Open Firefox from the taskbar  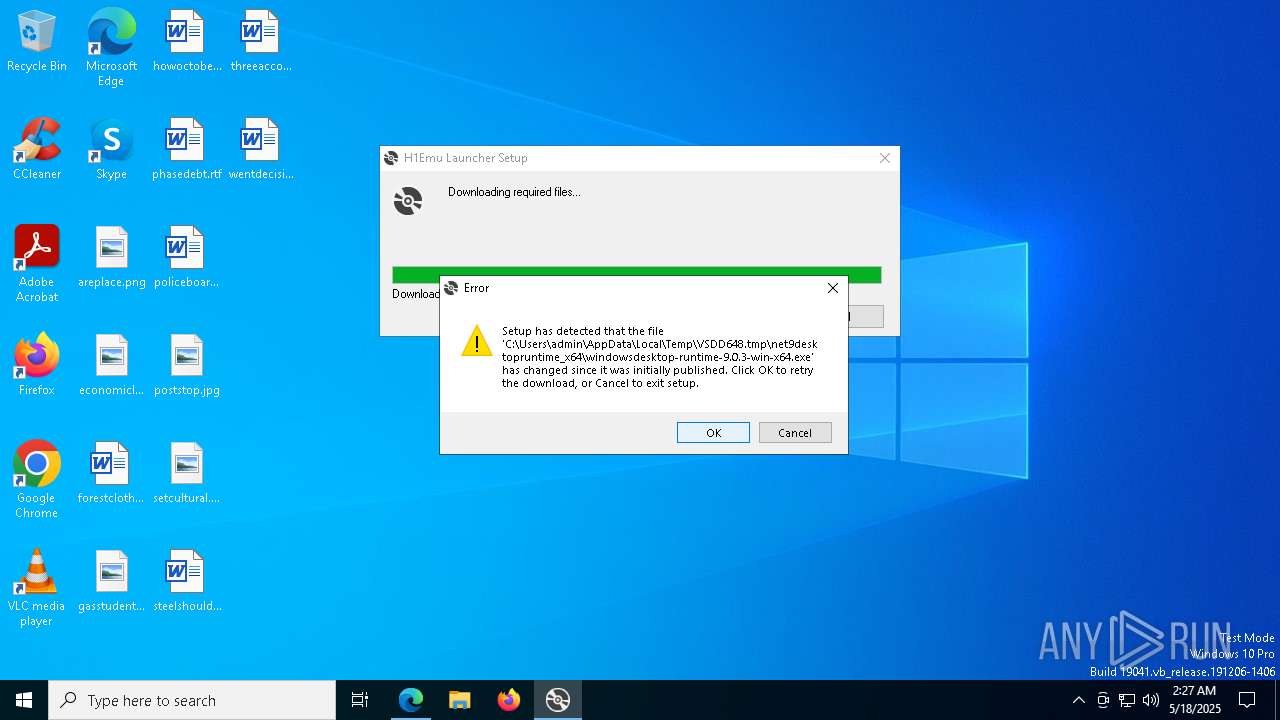[508, 700]
